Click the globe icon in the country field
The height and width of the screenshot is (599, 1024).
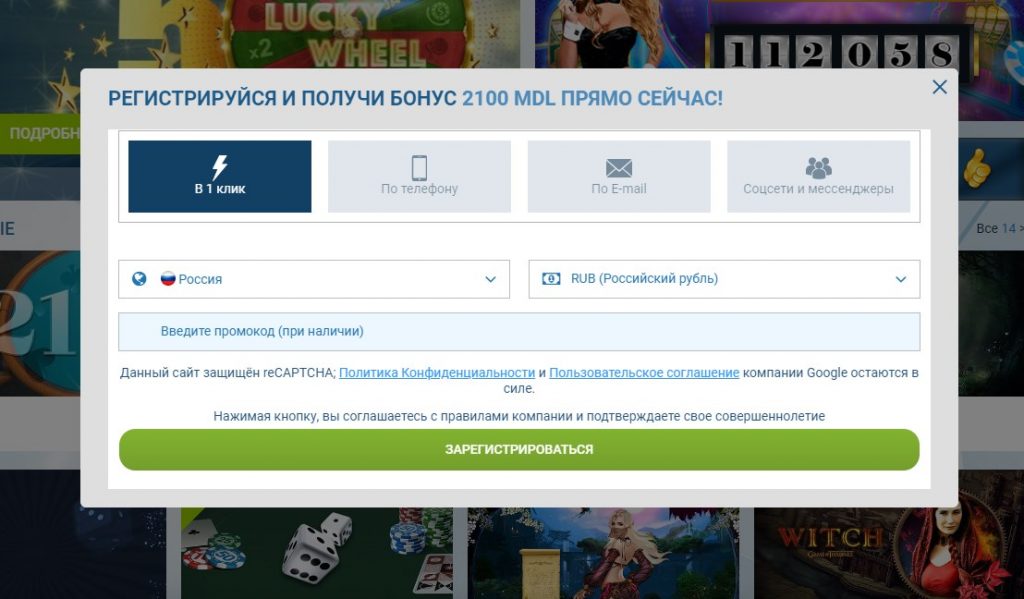(139, 279)
